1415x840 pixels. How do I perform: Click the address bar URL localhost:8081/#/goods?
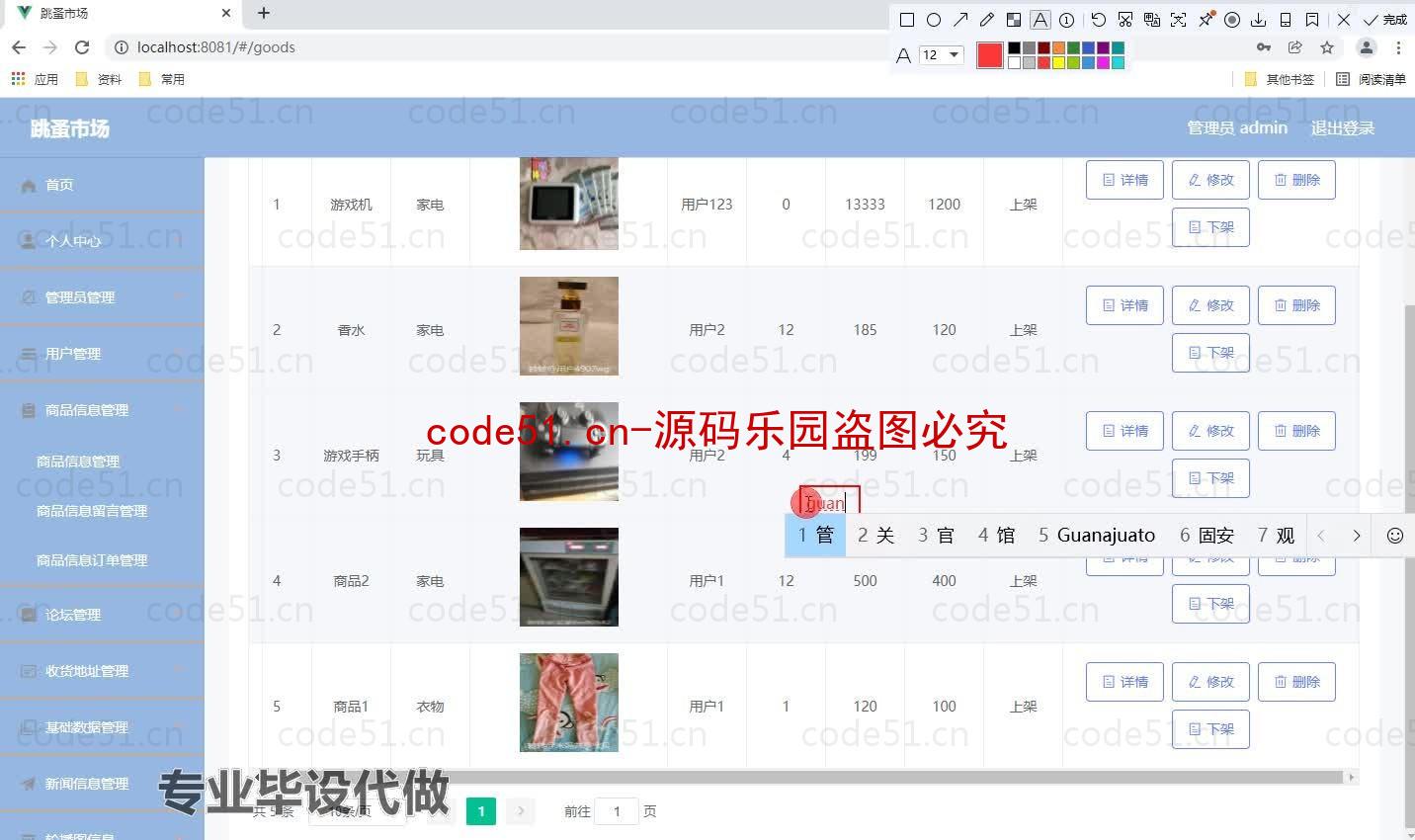point(216,47)
